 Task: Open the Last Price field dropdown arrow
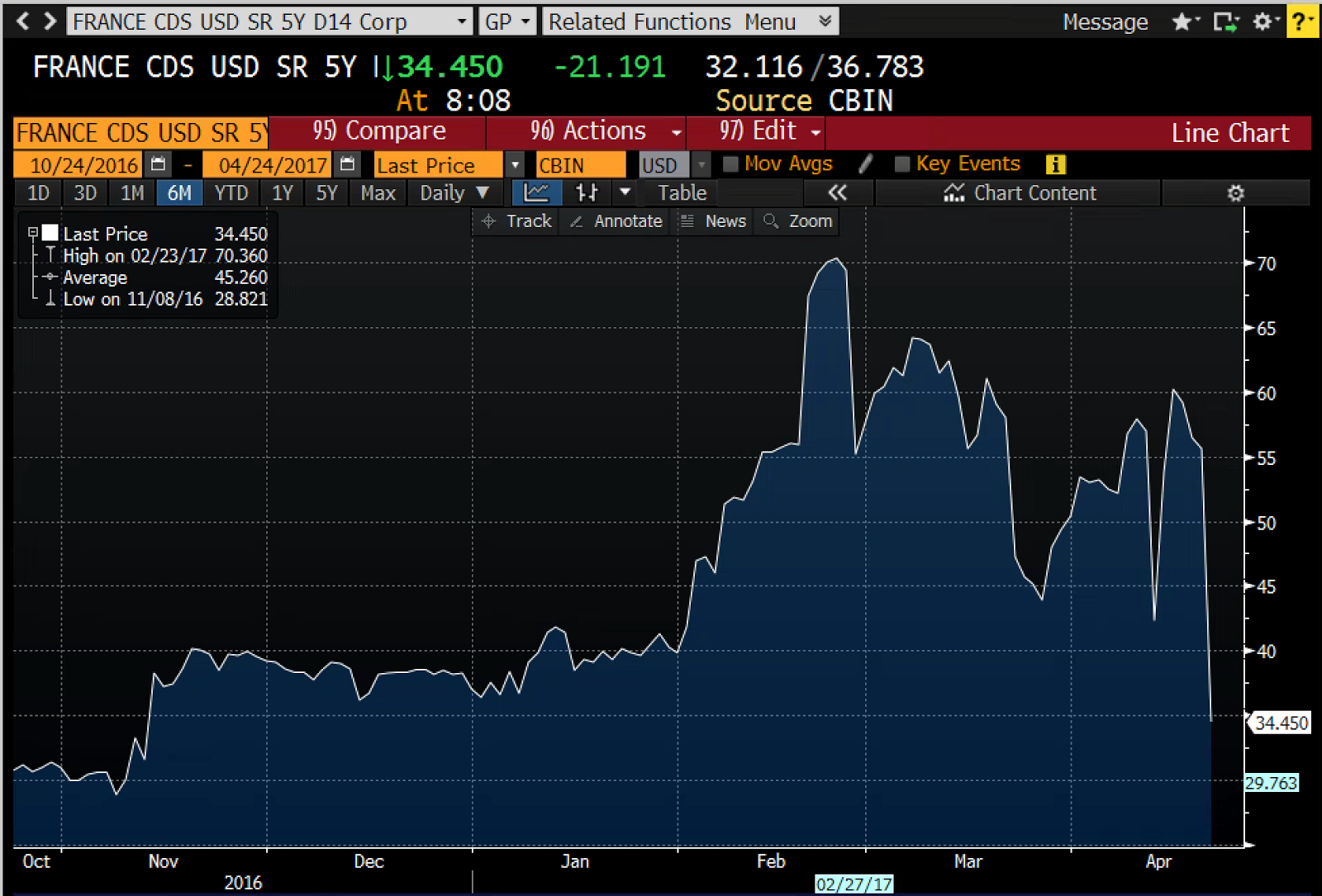[515, 164]
